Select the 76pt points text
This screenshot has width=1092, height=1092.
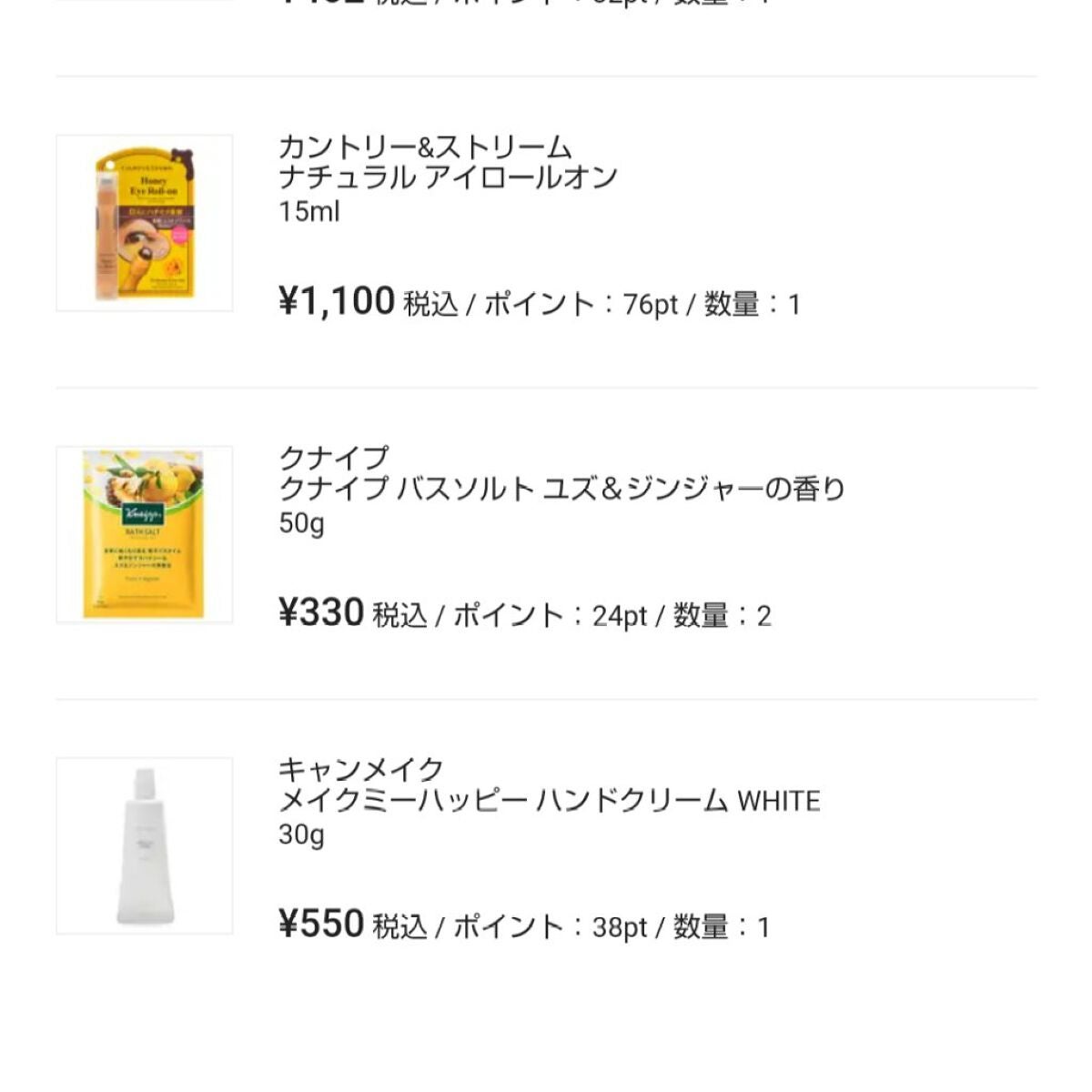click(650, 304)
